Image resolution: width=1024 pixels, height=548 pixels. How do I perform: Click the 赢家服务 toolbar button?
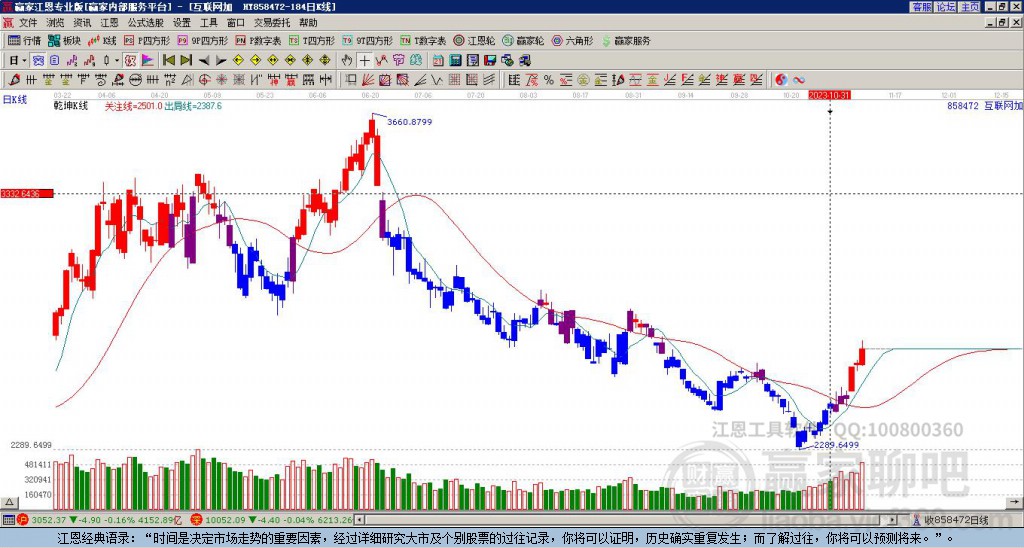coord(626,40)
